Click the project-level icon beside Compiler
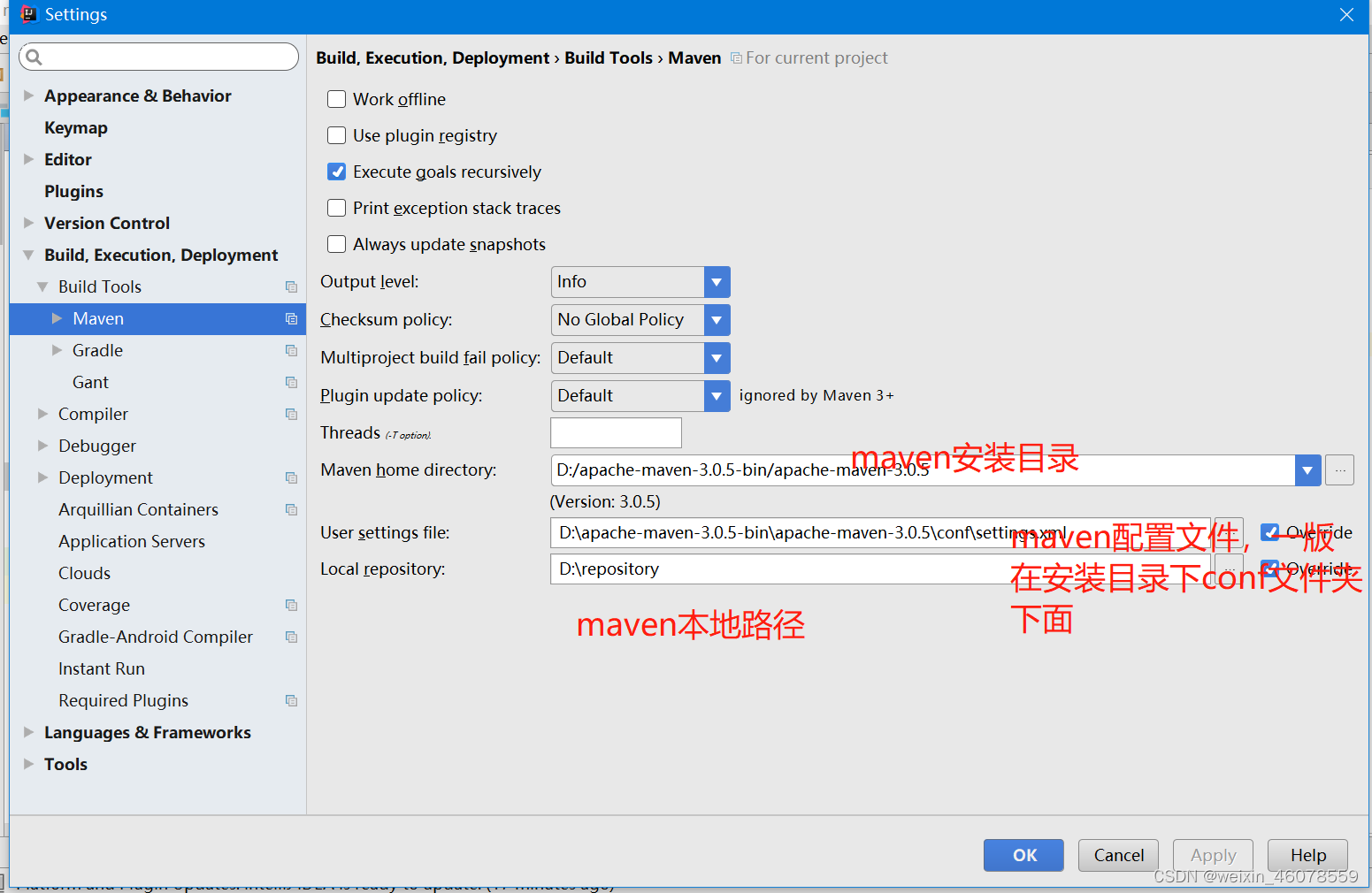 [x=291, y=414]
